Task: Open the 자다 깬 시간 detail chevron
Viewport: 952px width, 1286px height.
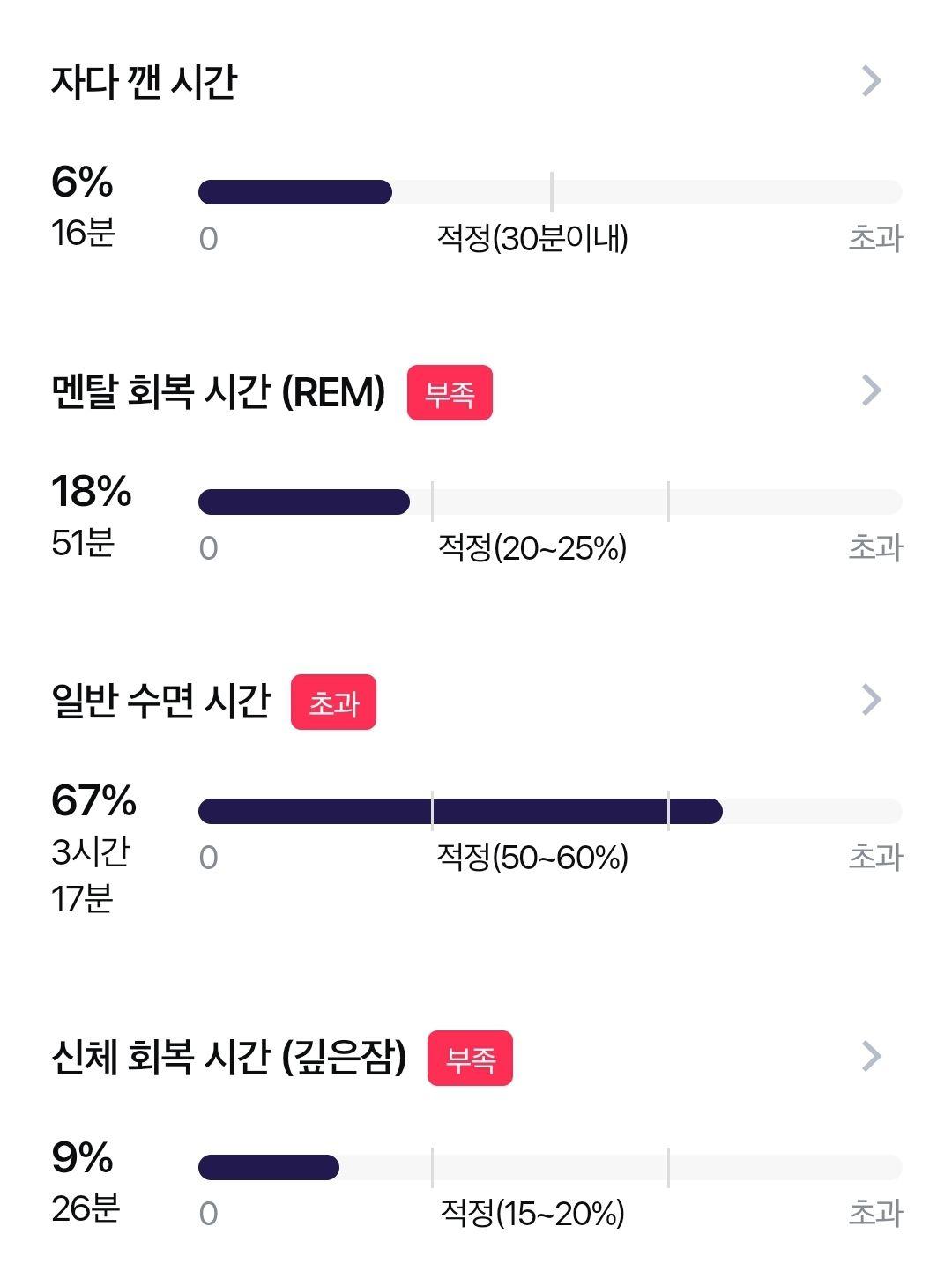Action: coord(871,80)
